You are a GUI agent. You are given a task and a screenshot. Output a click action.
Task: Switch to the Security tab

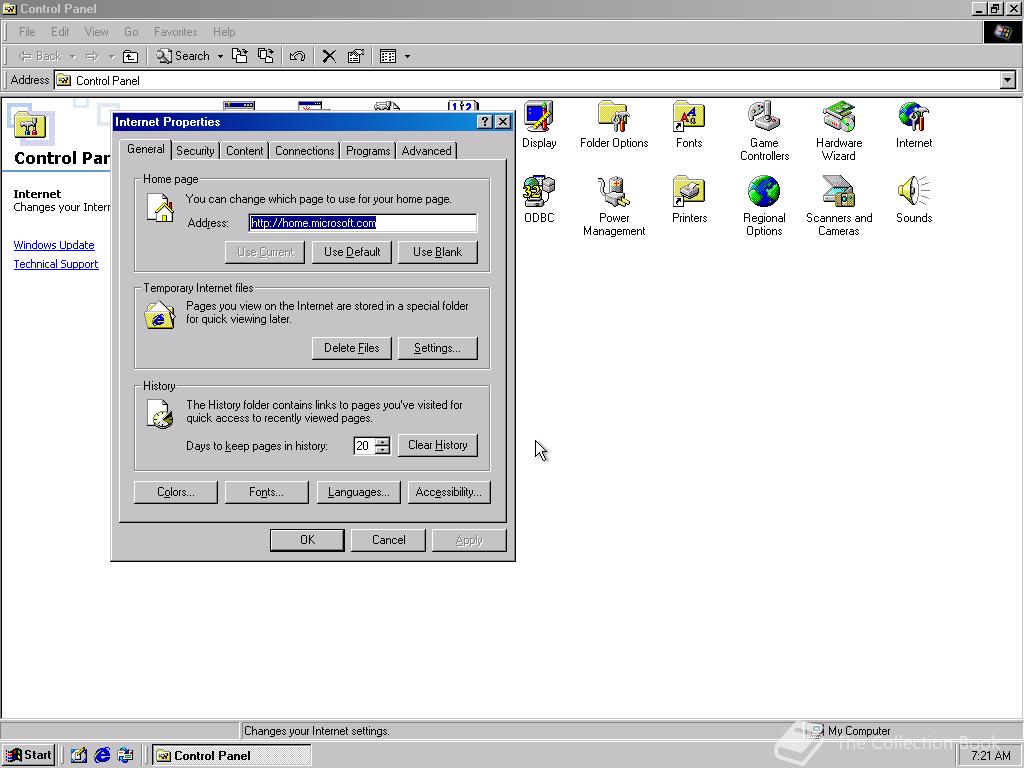[x=195, y=151]
